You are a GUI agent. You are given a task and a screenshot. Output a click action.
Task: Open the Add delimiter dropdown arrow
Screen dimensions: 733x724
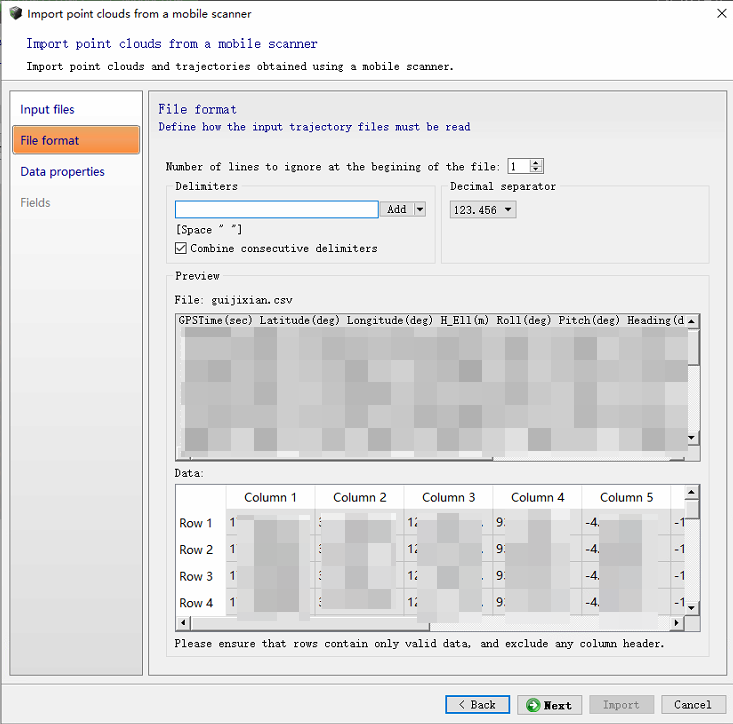pyautogui.click(x=420, y=209)
